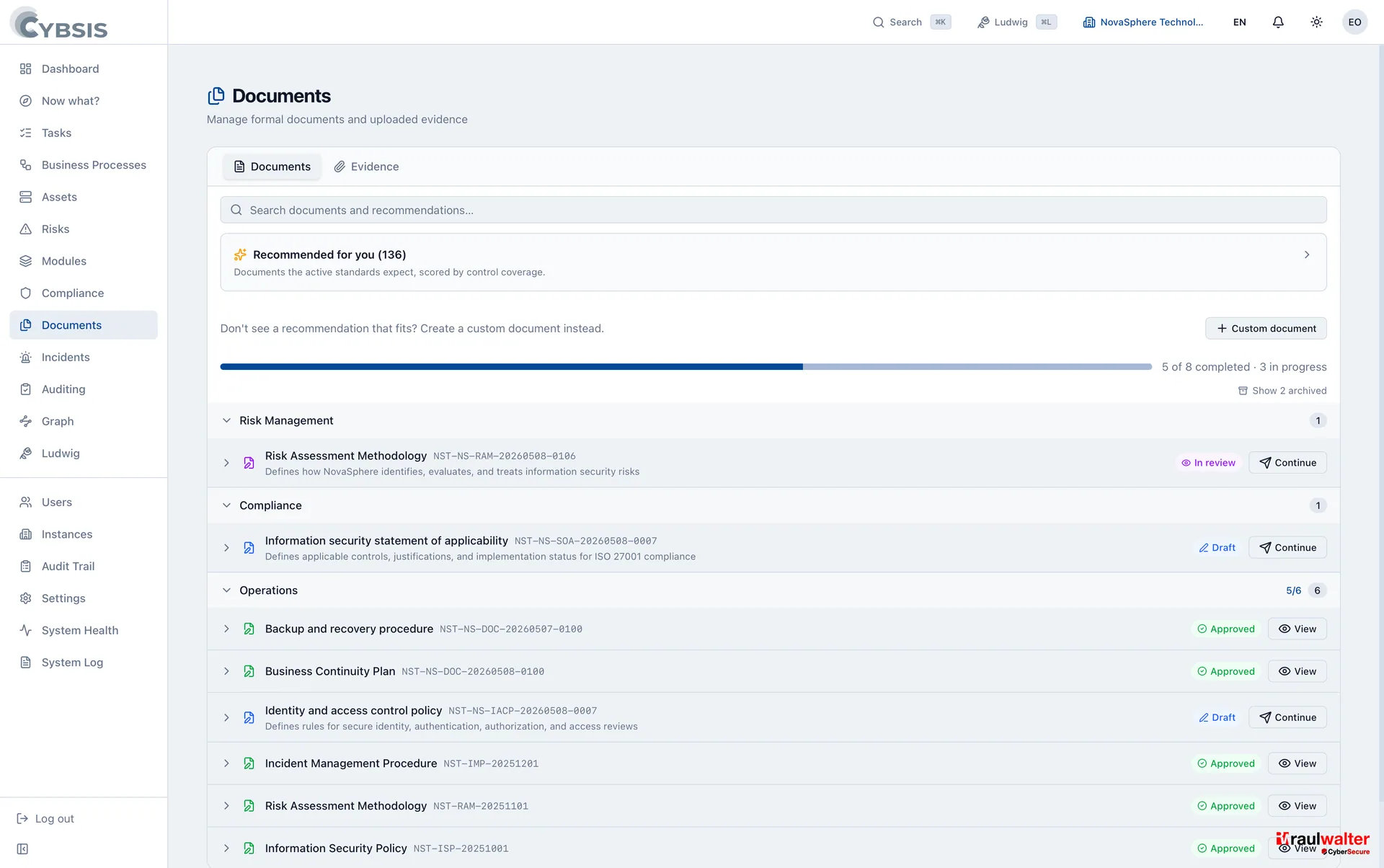Expand the Business Continuity Plan row
The width and height of the screenshot is (1384, 868).
pyautogui.click(x=226, y=672)
